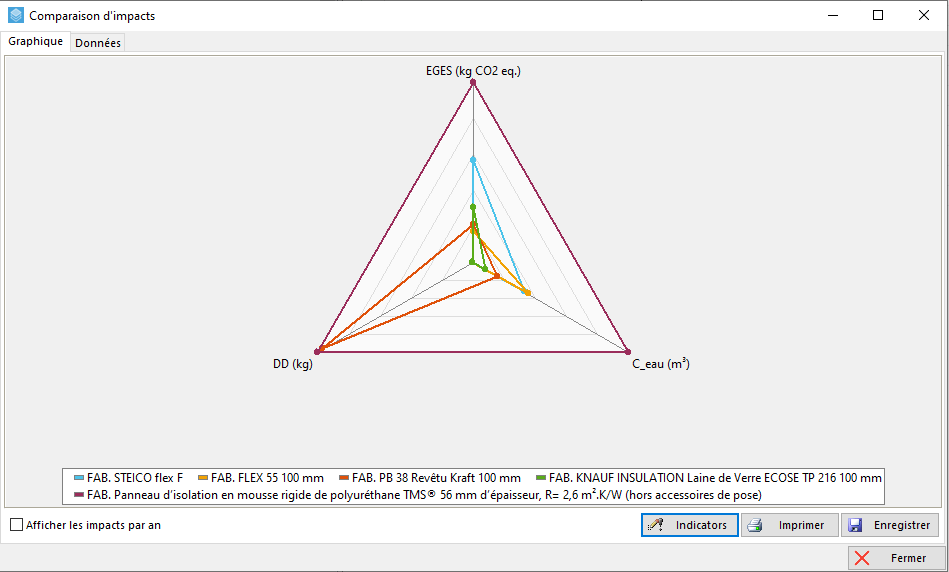Click the purple data point at EGES apex
This screenshot has width=949, height=572.
[x=473, y=82]
